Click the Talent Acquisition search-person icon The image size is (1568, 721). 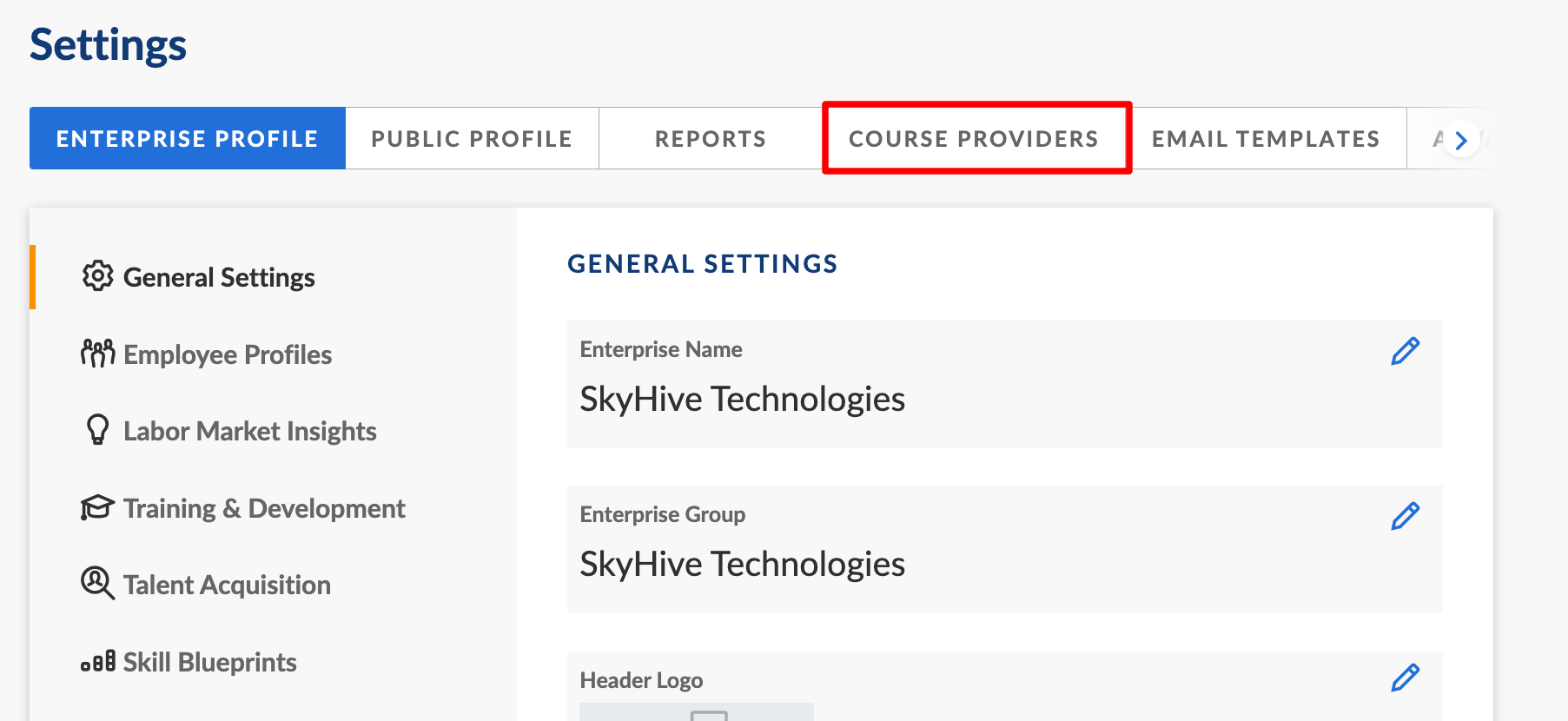pyautogui.click(x=97, y=584)
